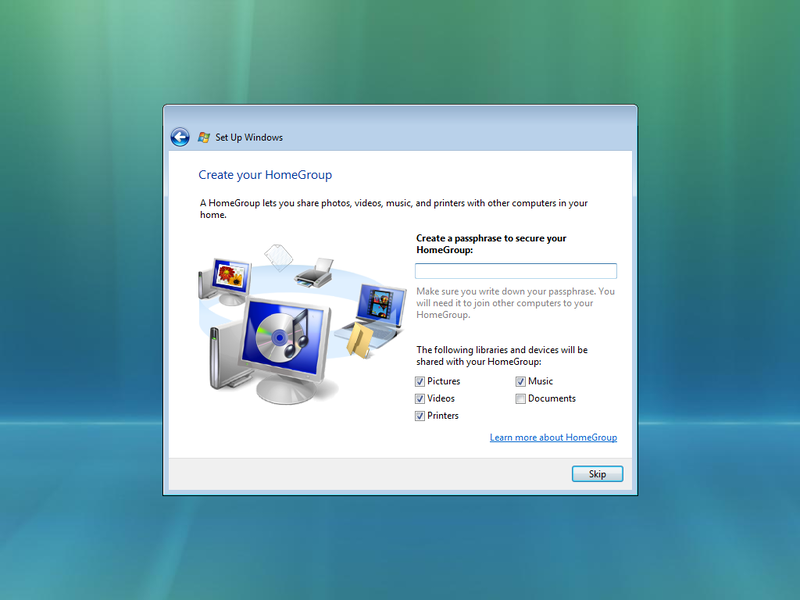Enable the Documents checkbox
This screenshot has width=800, height=600.
pos(520,398)
